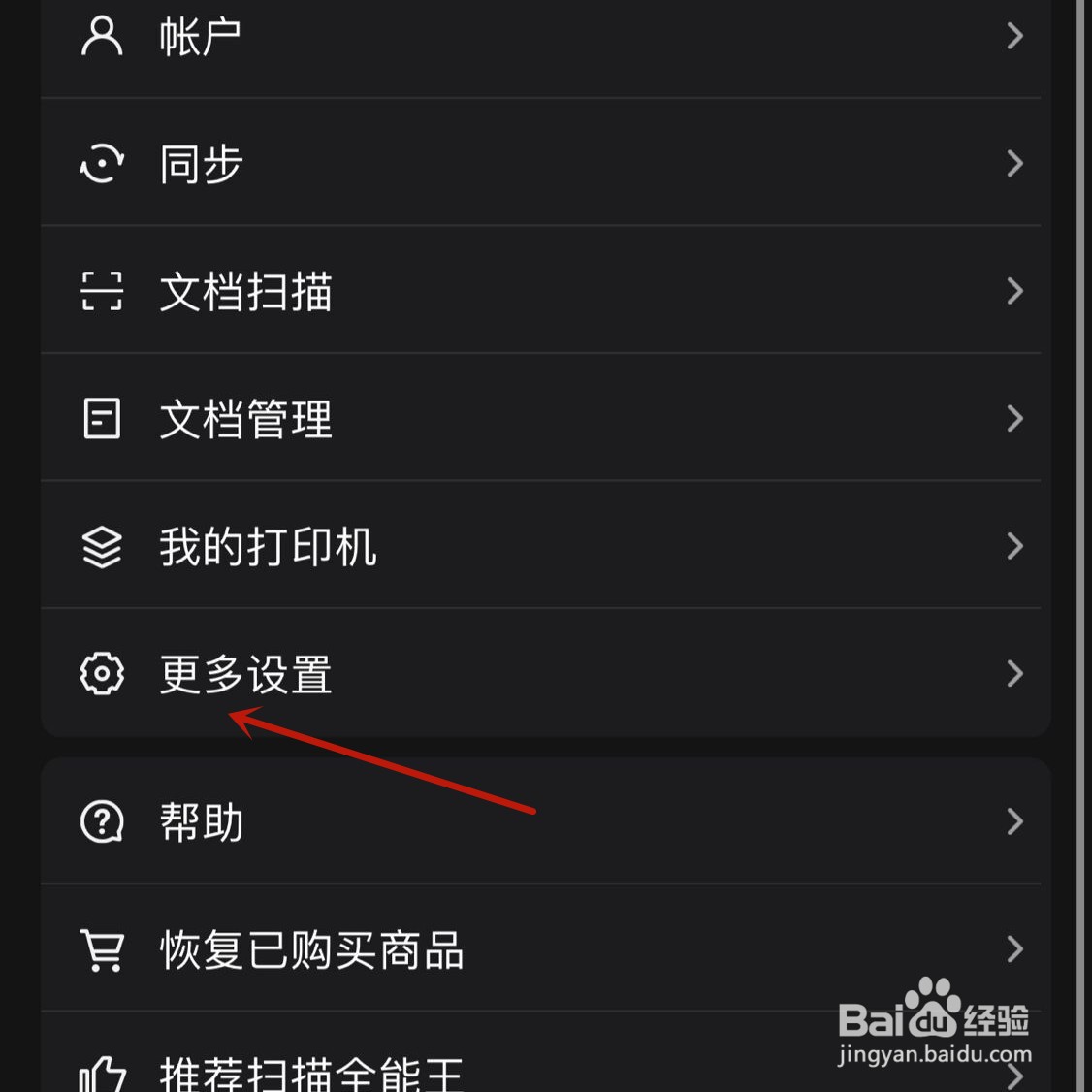The image size is (1092, 1092).
Task: Tap the sync circular arrows icon
Action: tap(102, 163)
